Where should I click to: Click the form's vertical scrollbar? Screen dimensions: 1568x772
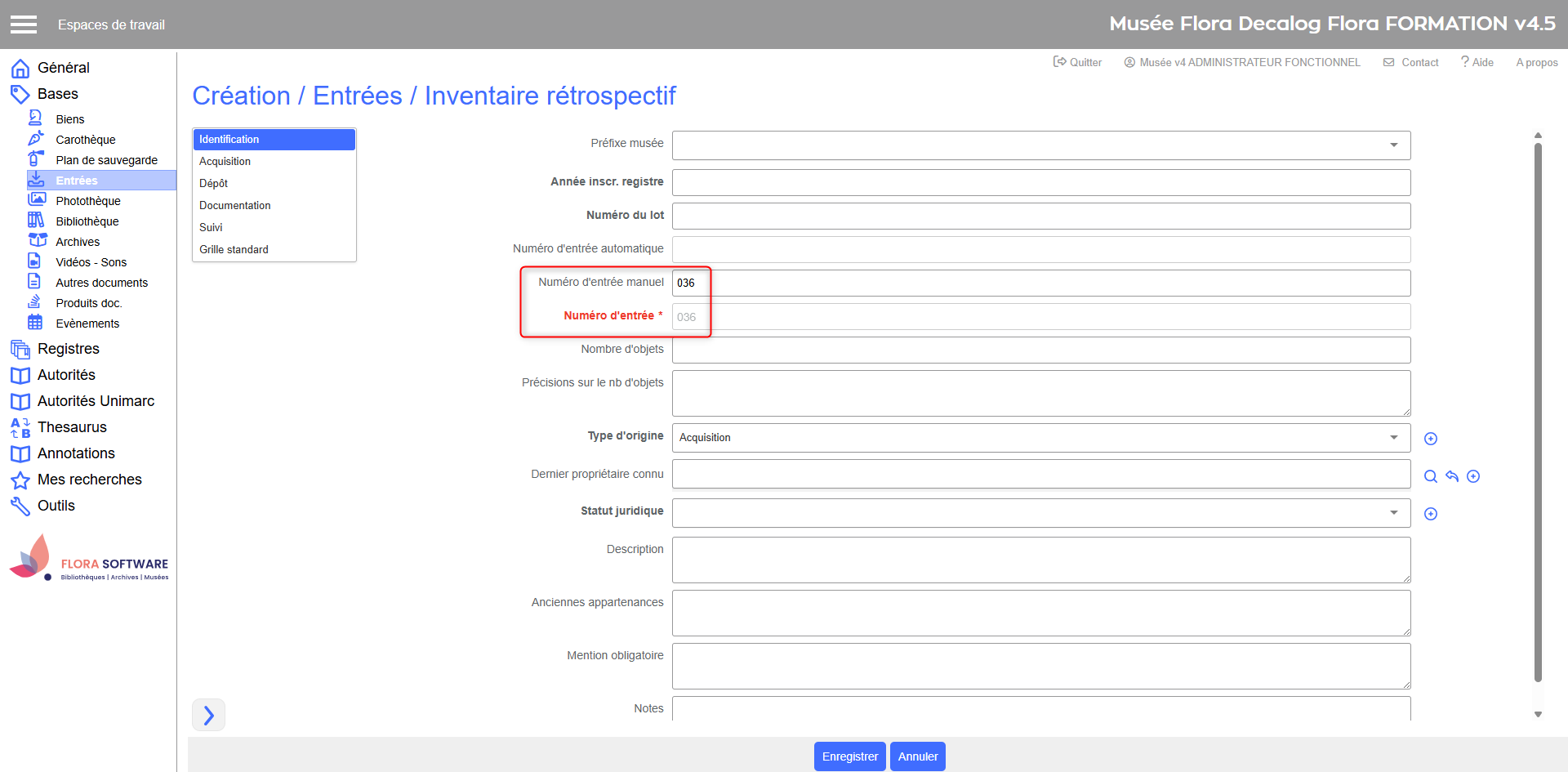click(1538, 408)
